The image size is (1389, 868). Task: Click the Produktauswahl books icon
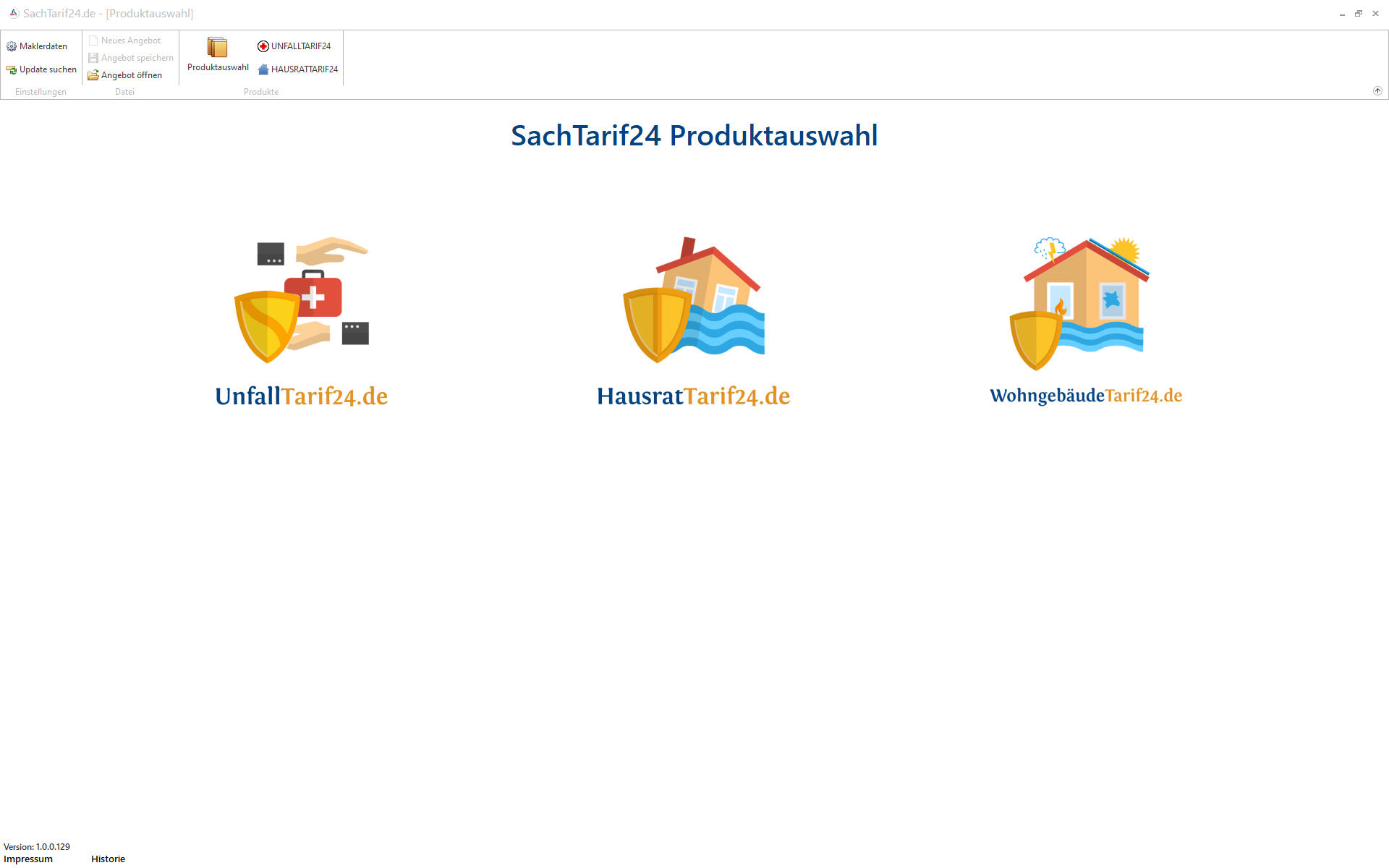click(217, 48)
